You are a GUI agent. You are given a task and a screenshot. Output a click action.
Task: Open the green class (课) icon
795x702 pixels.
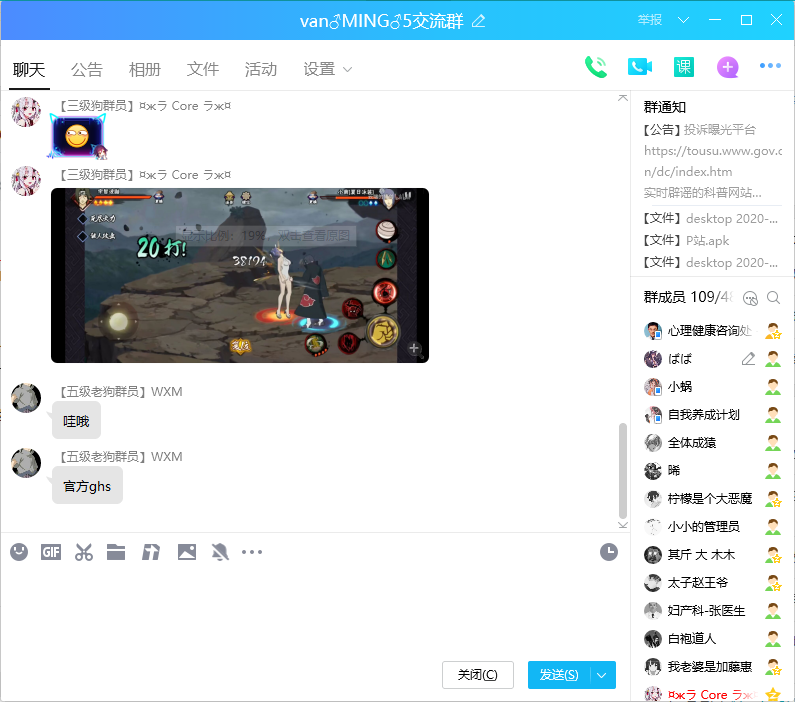click(x=683, y=67)
